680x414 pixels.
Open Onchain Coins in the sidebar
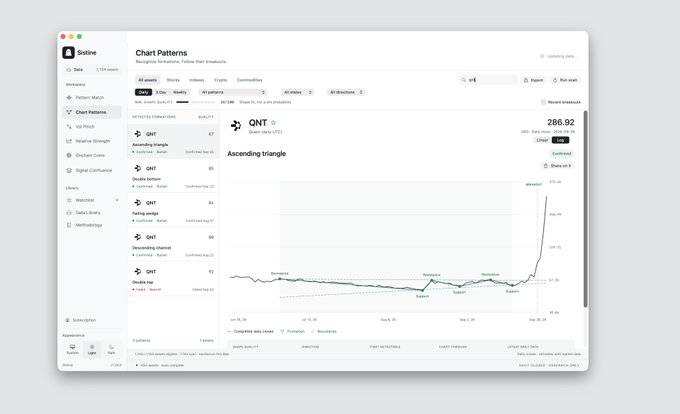point(92,155)
